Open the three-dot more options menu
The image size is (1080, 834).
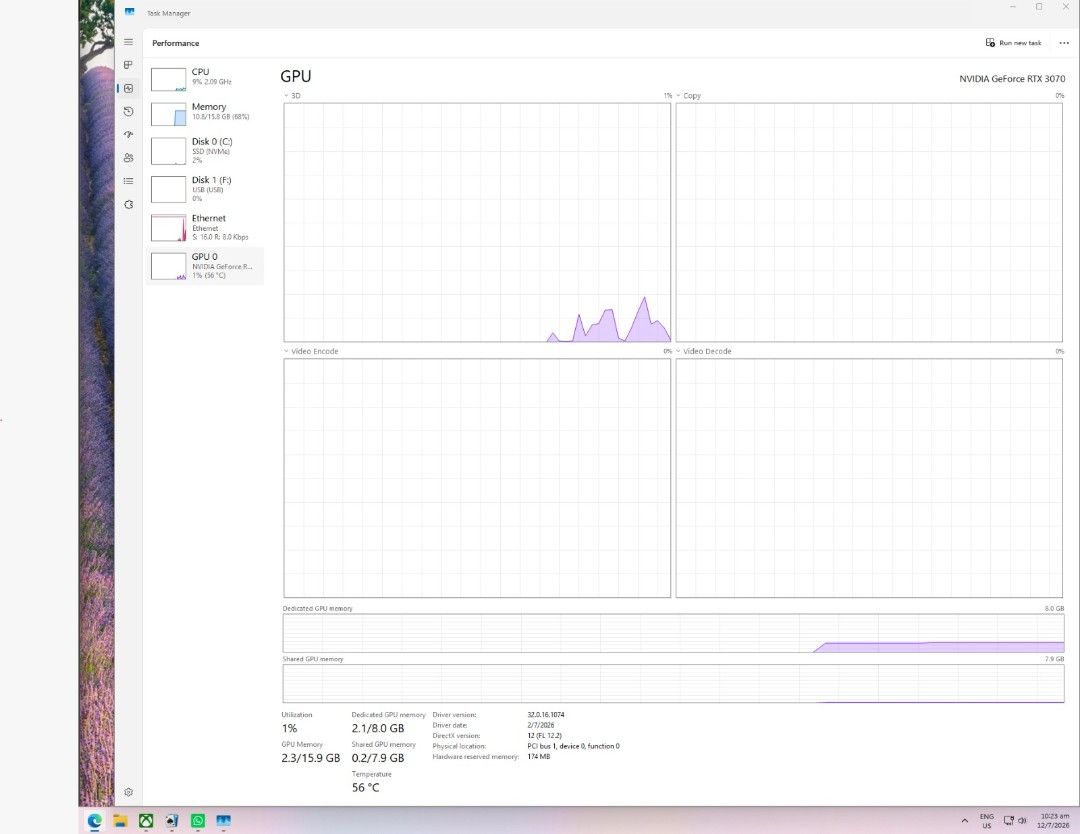1063,43
